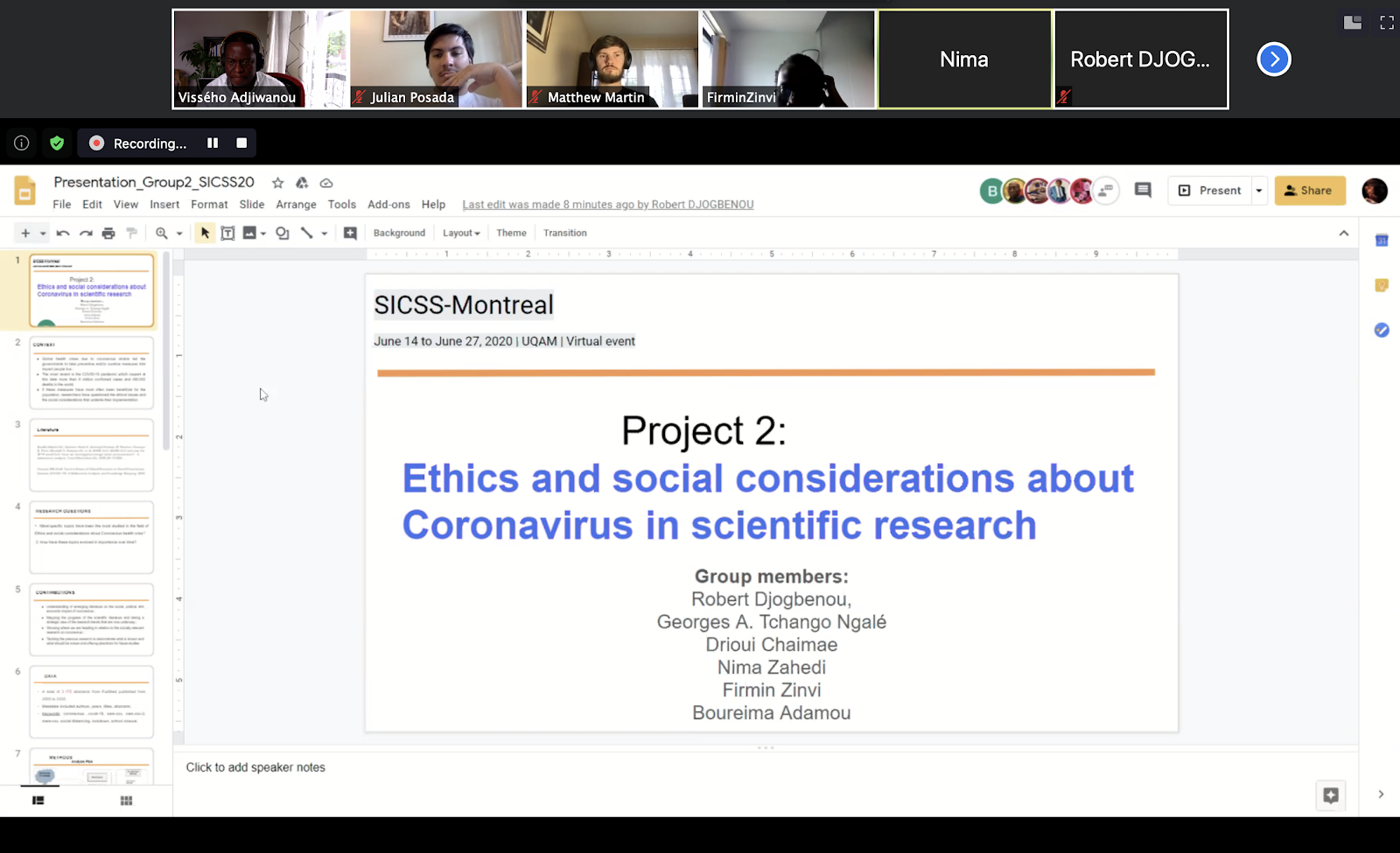This screenshot has width=1400, height=853.
Task: Click the Background button
Action: click(x=399, y=233)
